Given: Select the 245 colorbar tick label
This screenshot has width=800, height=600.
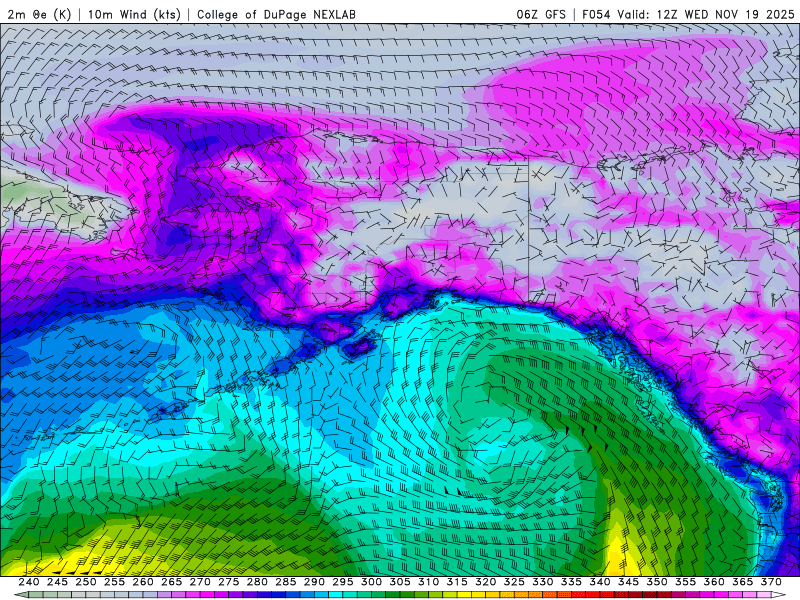Looking at the screenshot, I should [x=57, y=582].
